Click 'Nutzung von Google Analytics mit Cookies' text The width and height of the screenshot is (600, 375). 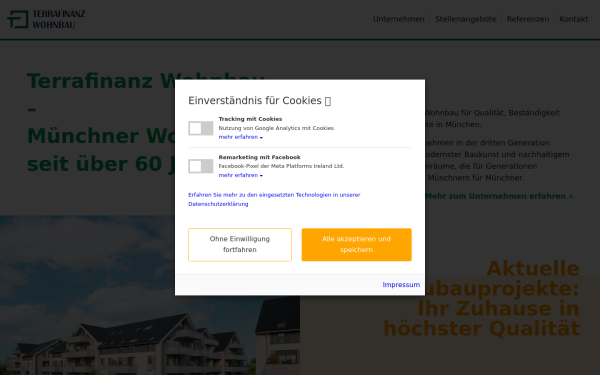pyautogui.click(x=276, y=128)
